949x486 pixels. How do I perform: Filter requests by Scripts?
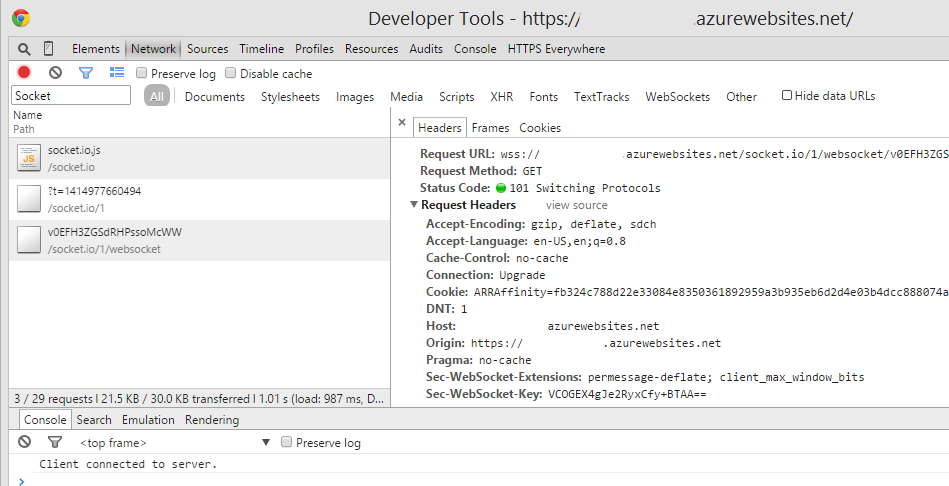click(x=456, y=97)
